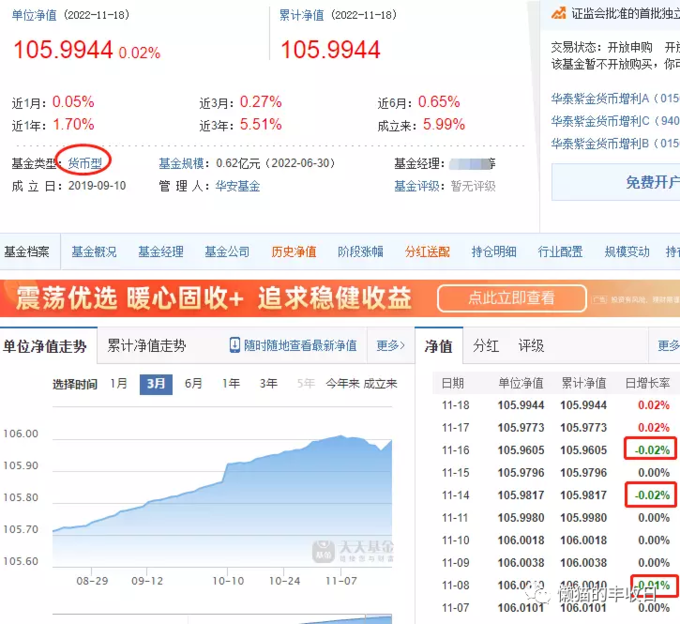The height and width of the screenshot is (624, 680).
Task: Open 华泰紫金货币增利C fund link
Action: (615, 121)
